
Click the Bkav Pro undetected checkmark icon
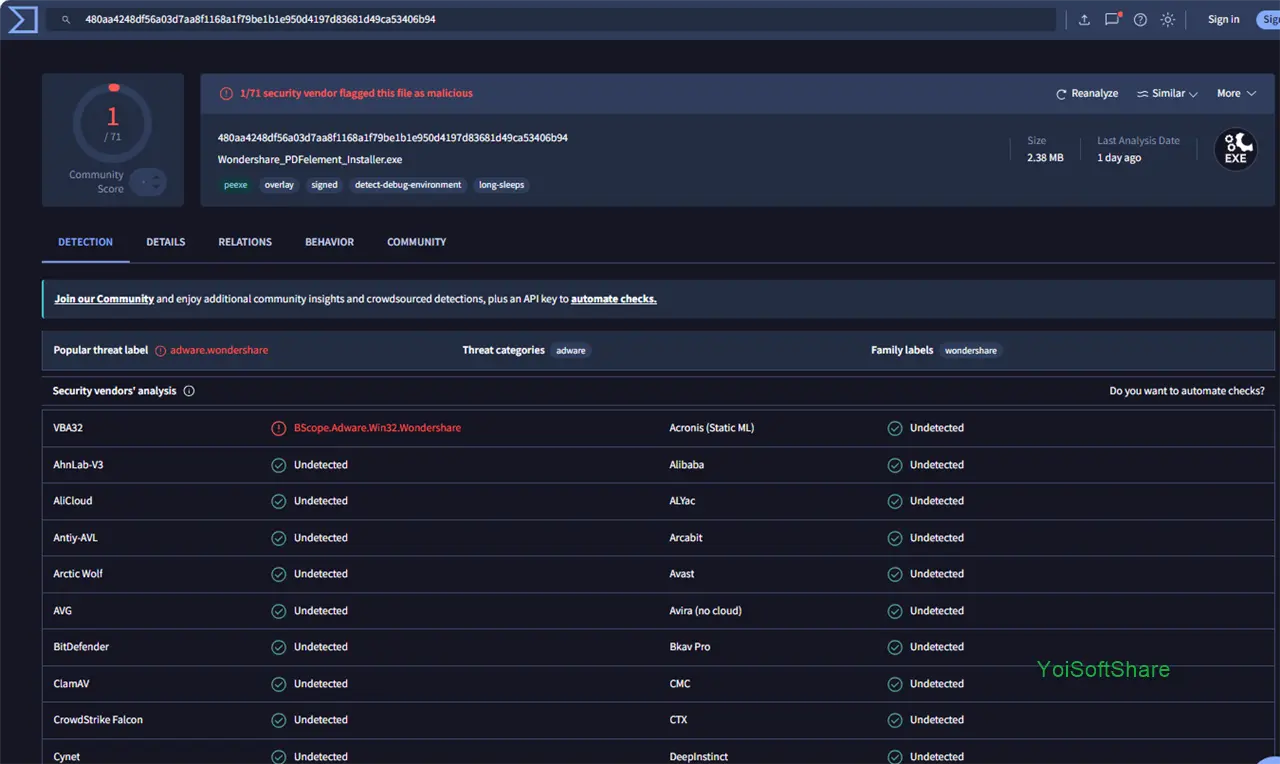click(895, 647)
